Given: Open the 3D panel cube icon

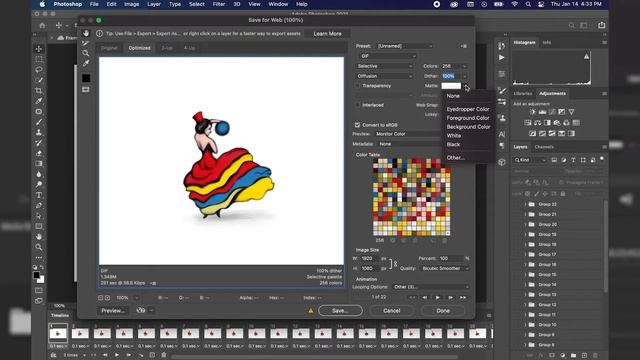Looking at the screenshot, I should pos(502,162).
